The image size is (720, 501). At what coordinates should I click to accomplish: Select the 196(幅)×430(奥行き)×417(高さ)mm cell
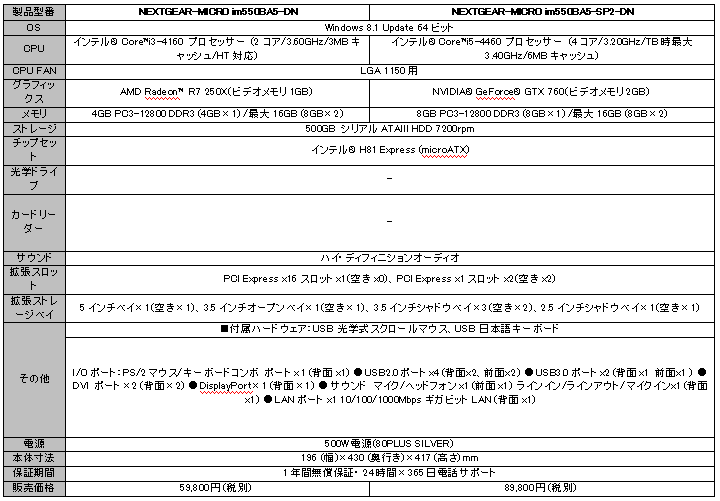(390, 458)
